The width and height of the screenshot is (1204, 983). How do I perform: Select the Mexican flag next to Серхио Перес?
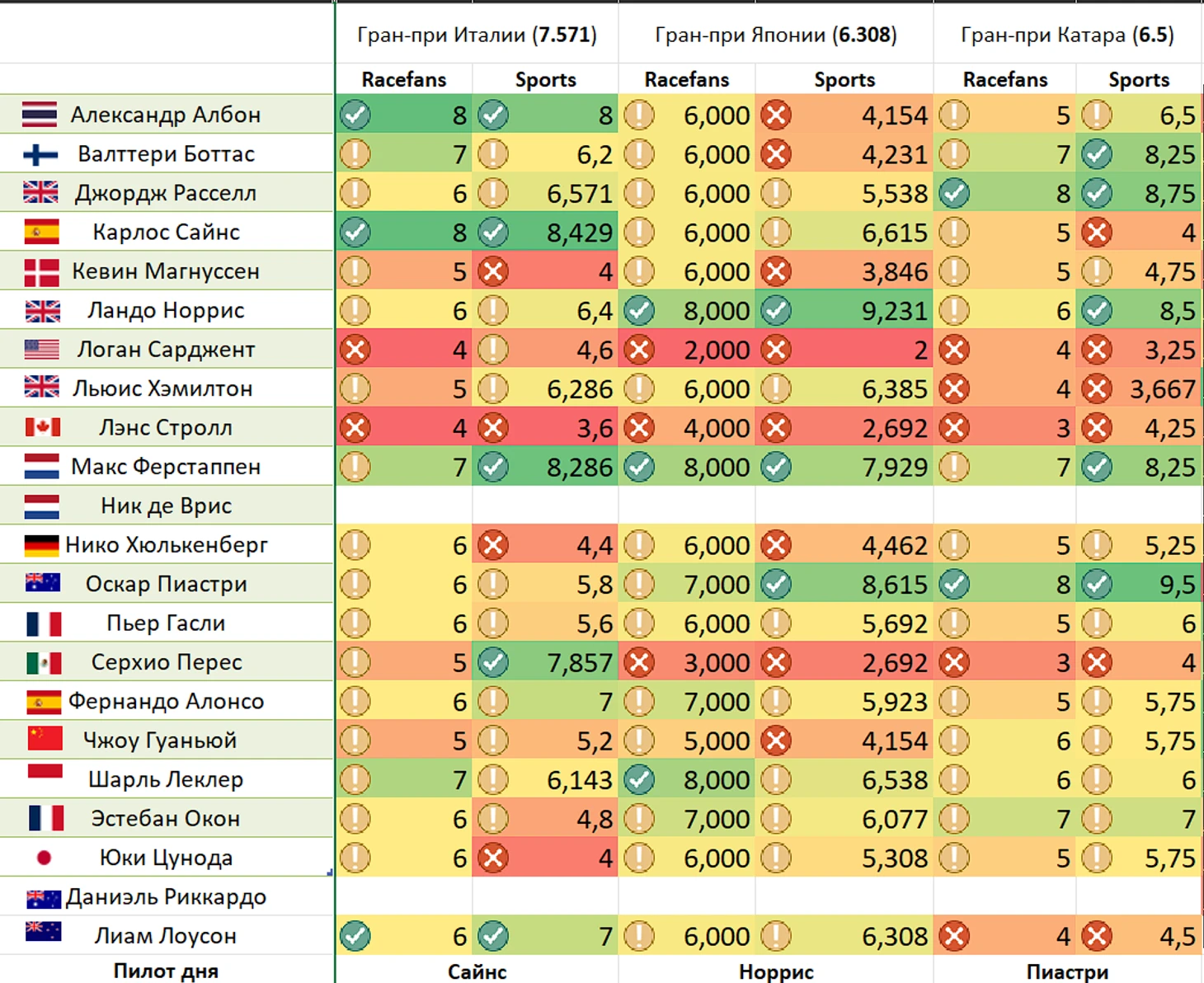44,662
